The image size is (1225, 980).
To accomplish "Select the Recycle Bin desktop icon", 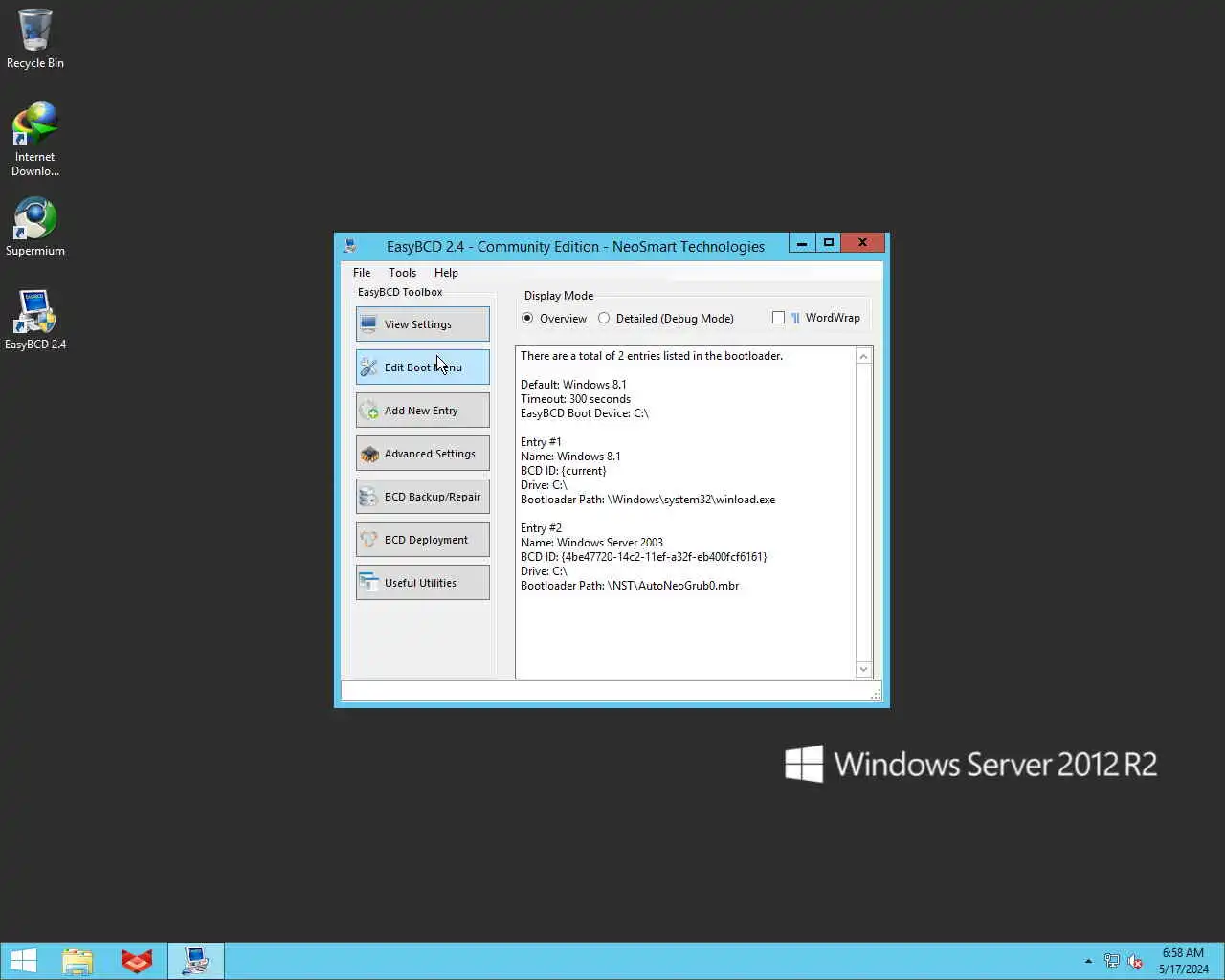I will 35,39.
